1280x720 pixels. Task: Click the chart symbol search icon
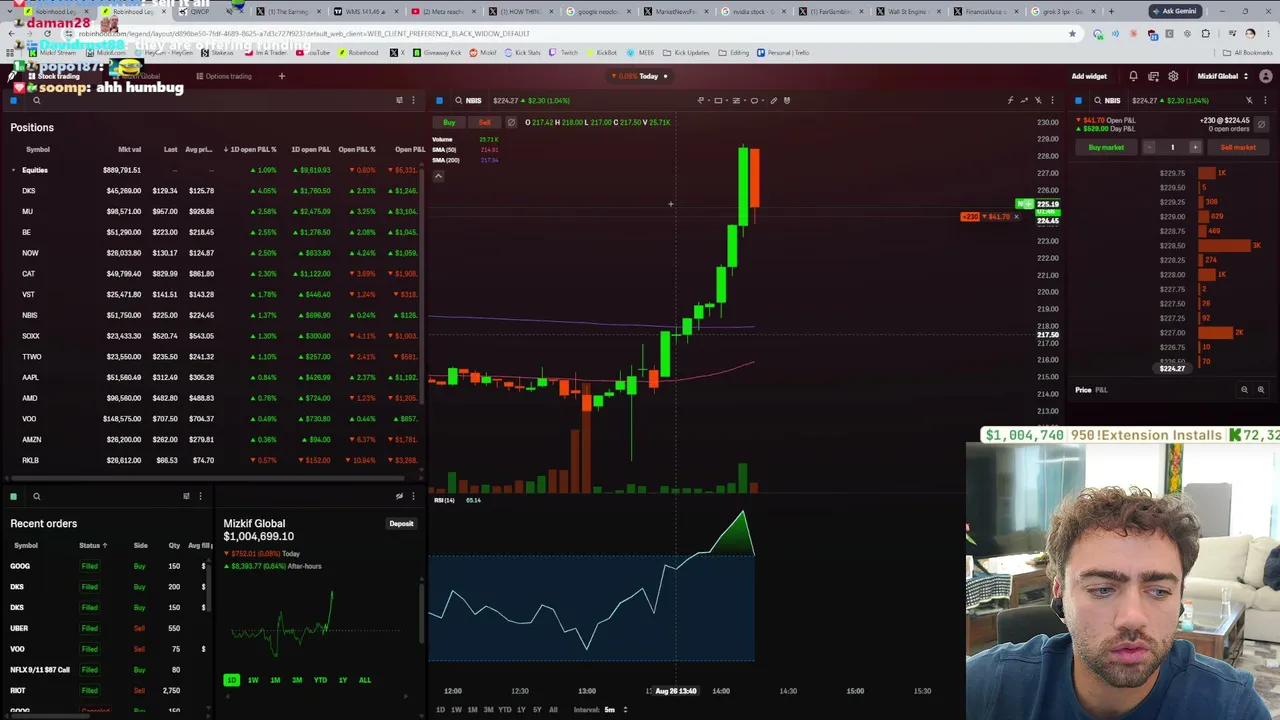[x=459, y=100]
